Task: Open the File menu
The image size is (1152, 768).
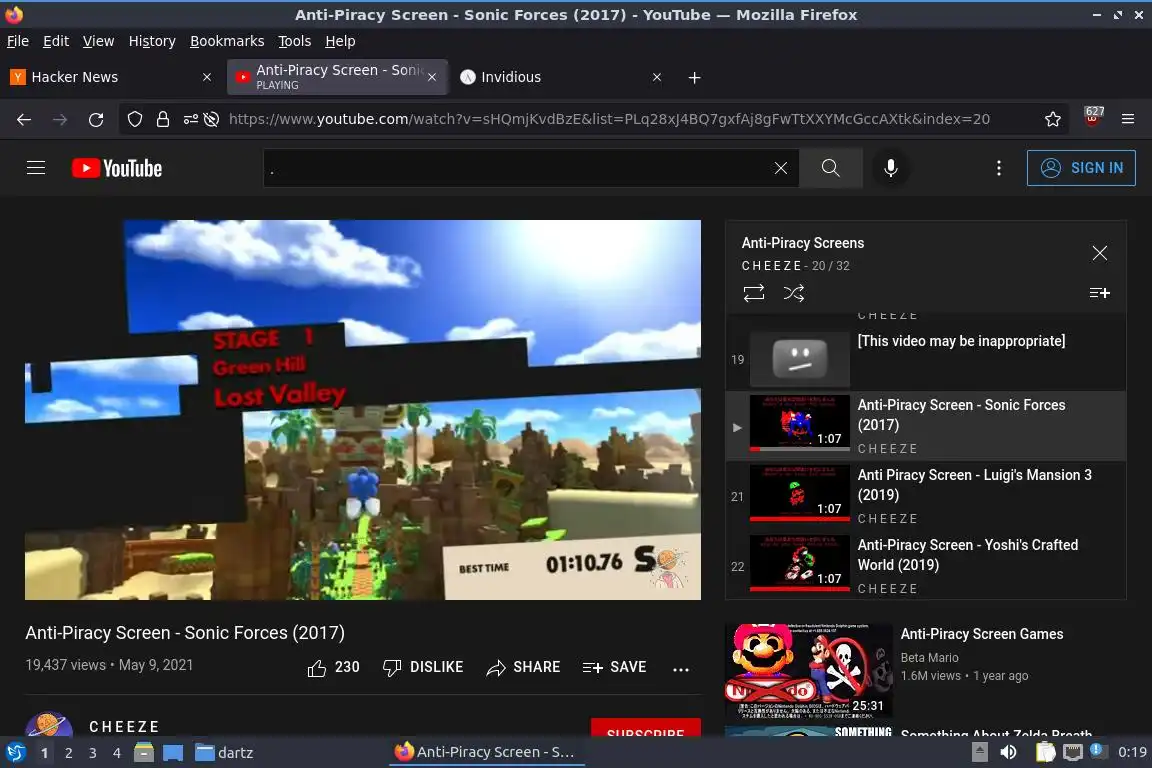Action: pos(18,41)
